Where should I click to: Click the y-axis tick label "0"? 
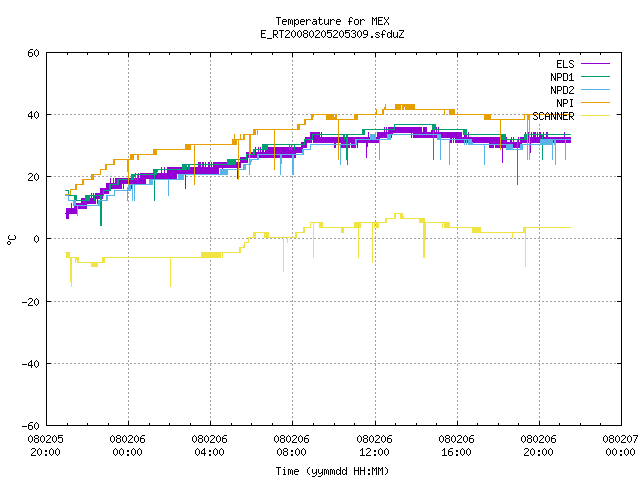tap(36, 239)
